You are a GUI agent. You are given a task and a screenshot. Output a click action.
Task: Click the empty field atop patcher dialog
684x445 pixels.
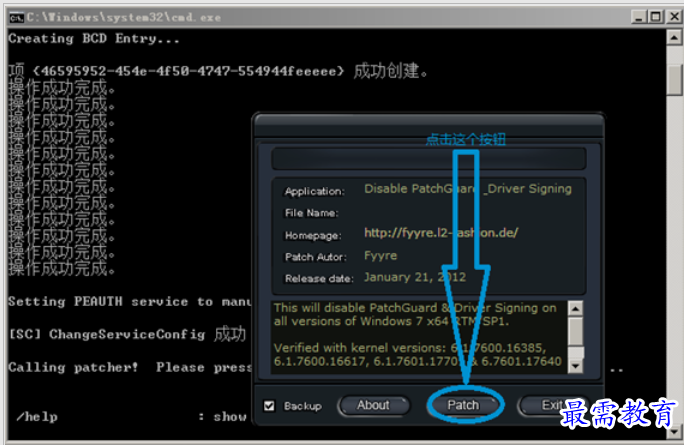[428, 159]
